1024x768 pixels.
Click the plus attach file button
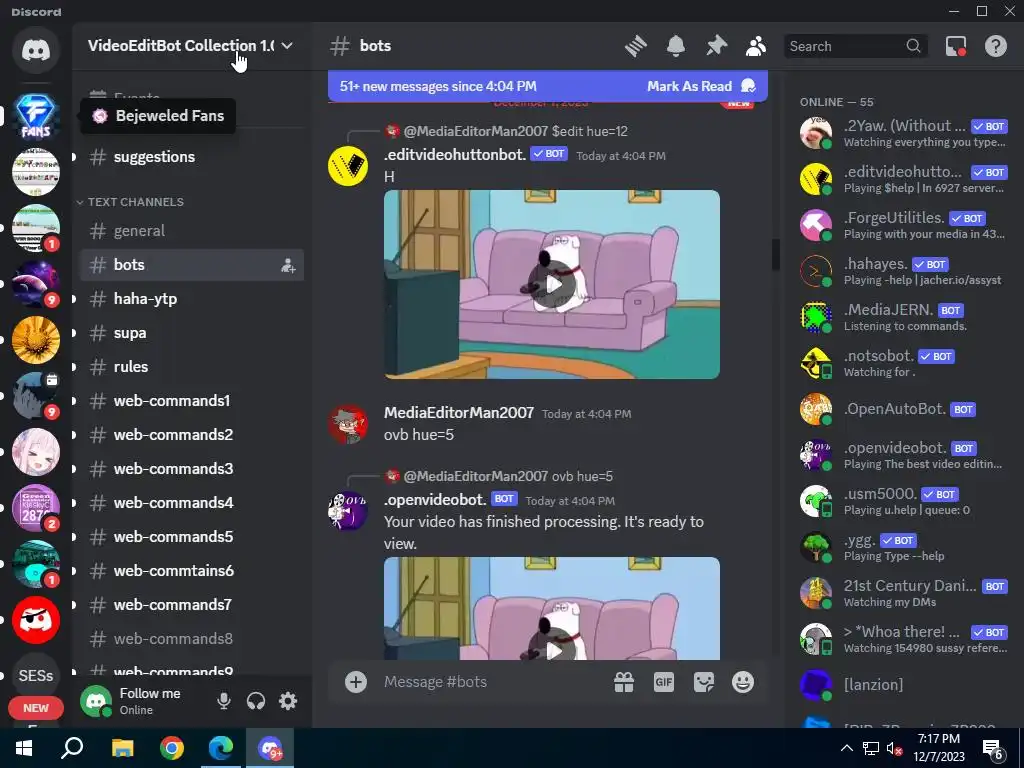[x=356, y=682]
